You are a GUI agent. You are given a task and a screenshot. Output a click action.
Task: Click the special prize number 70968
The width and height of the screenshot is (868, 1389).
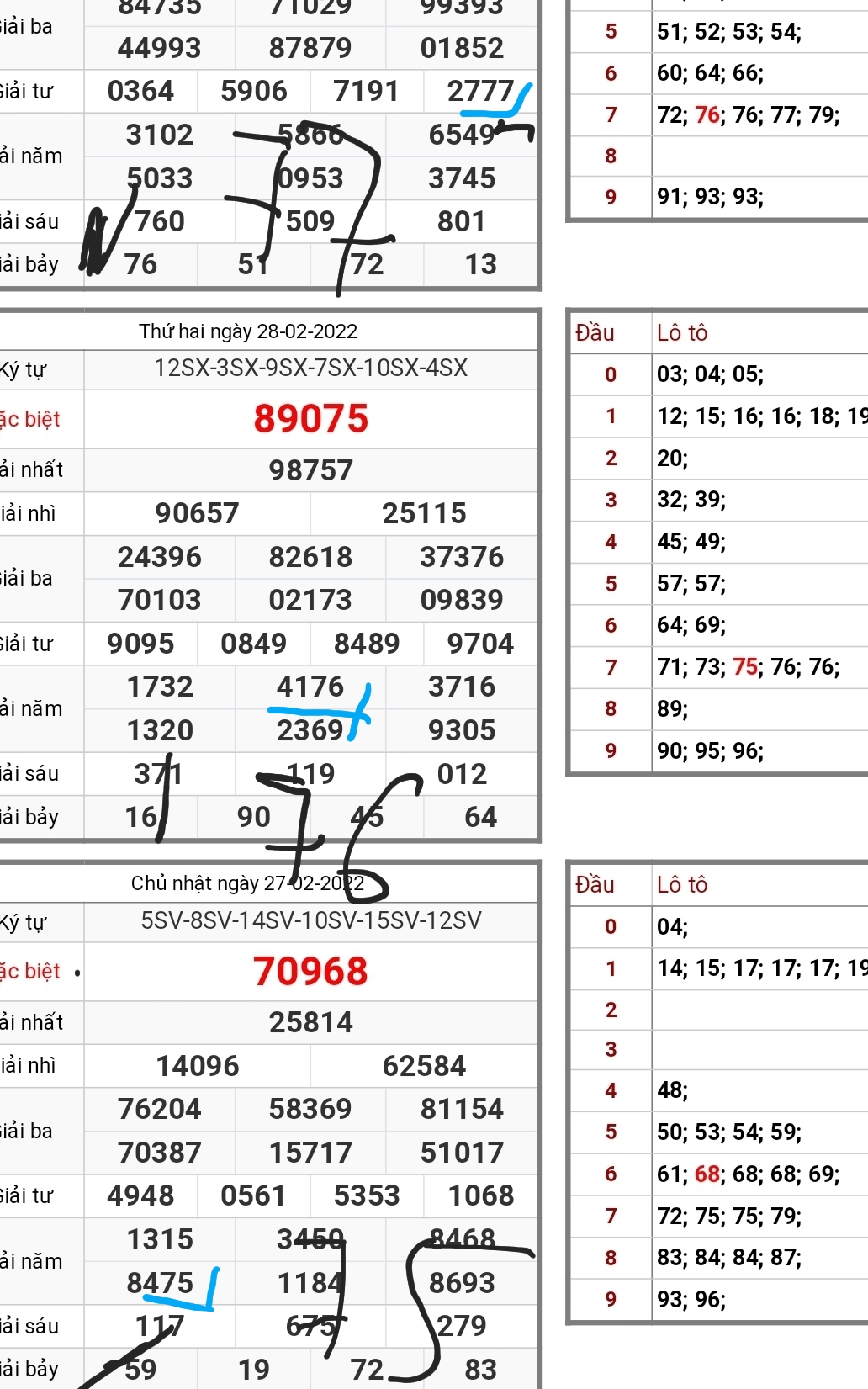pos(310,971)
